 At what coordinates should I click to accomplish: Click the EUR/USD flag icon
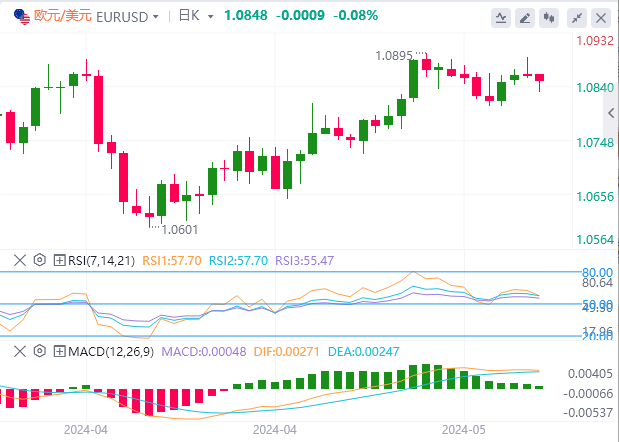22,16
